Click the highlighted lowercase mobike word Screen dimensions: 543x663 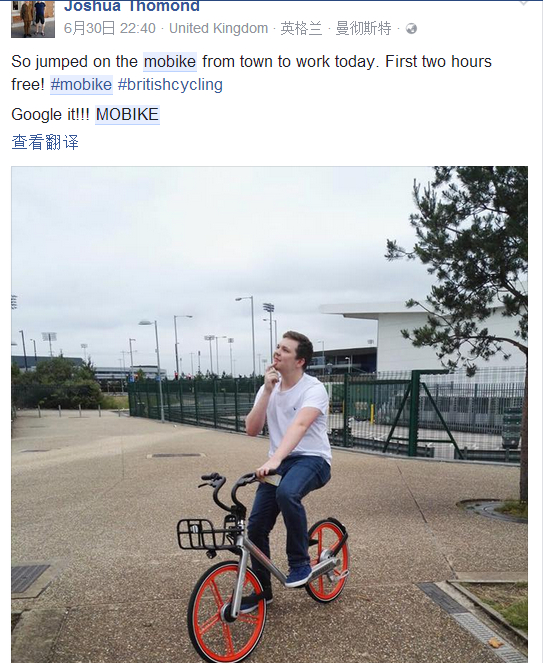coord(170,62)
